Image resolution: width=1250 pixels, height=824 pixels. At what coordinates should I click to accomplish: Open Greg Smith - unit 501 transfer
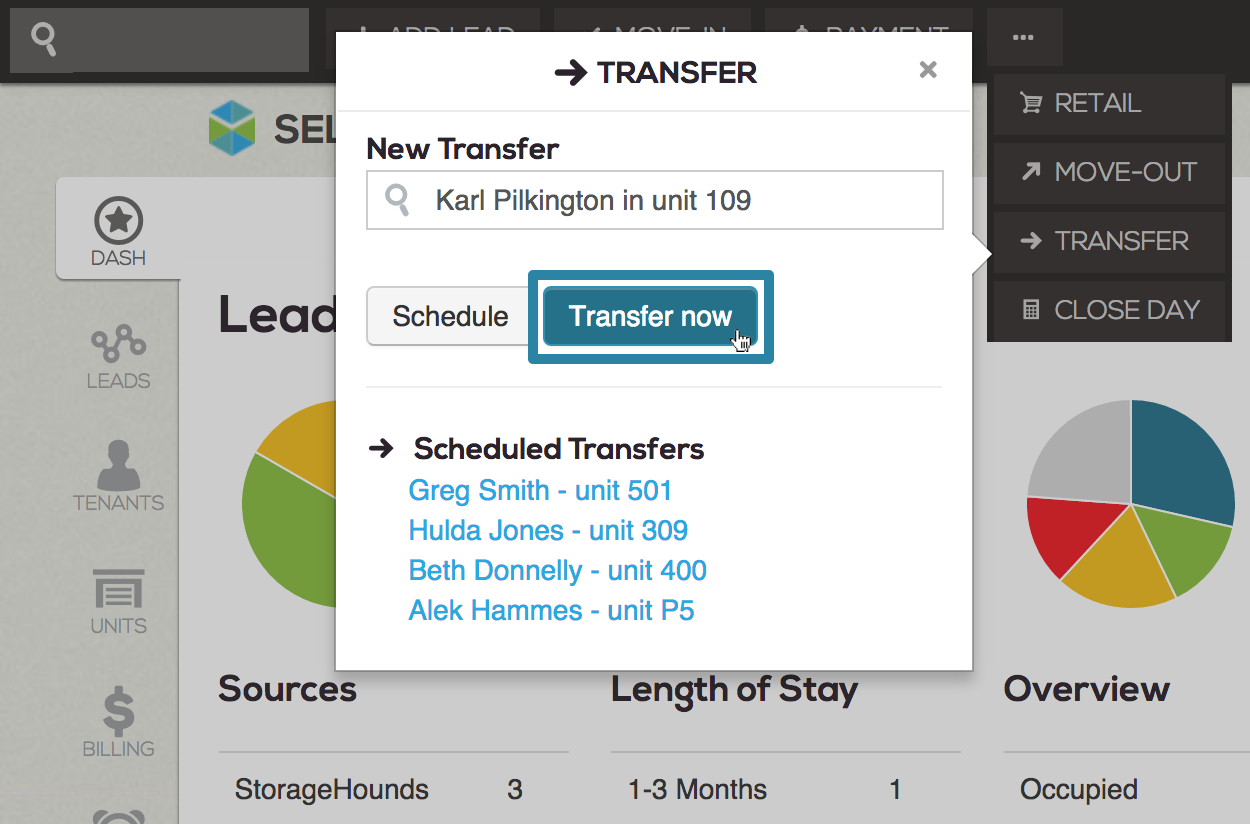coord(540,491)
